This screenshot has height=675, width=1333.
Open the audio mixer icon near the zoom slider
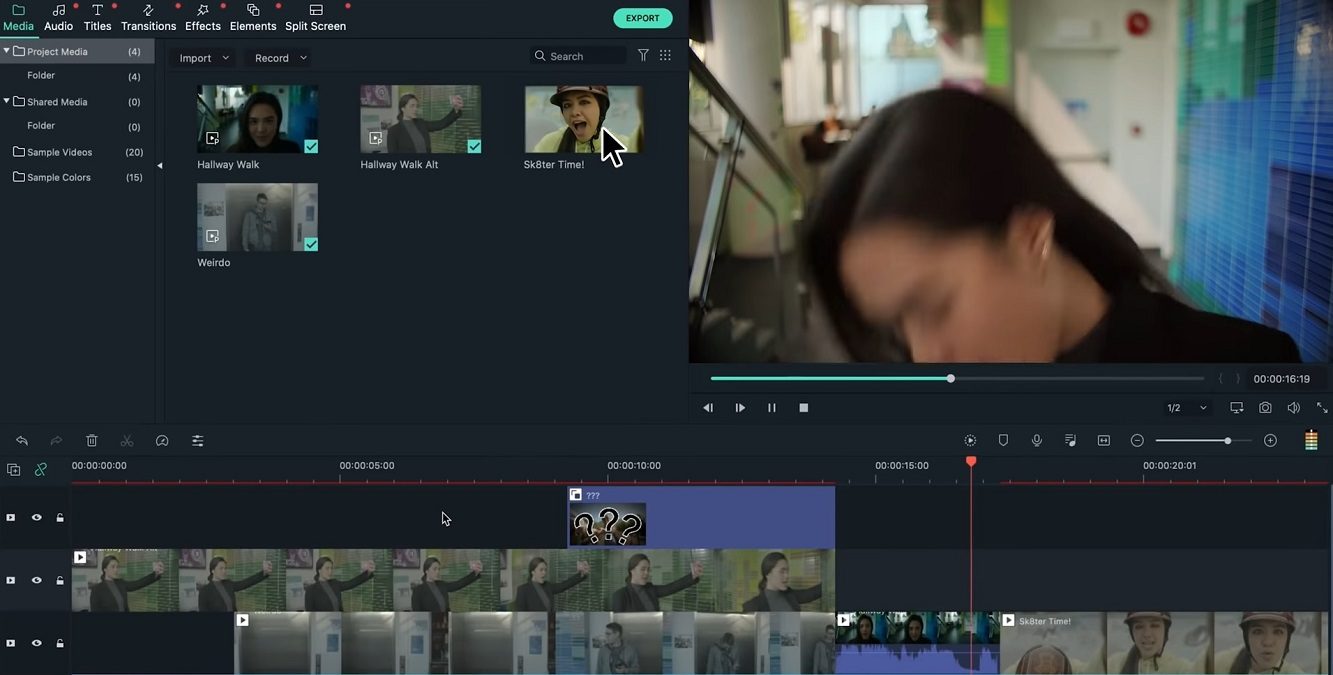1311,440
